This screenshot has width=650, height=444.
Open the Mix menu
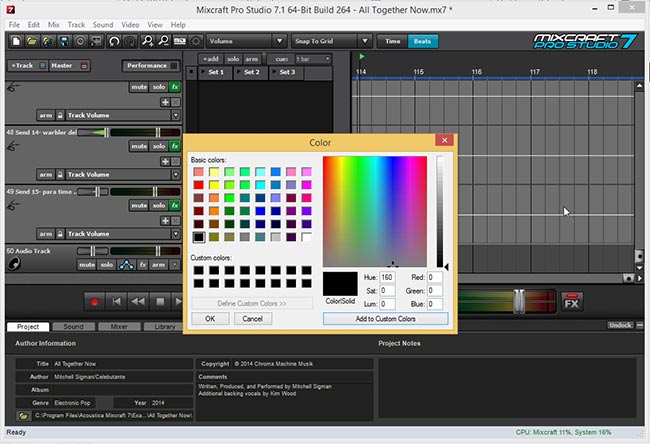52,24
